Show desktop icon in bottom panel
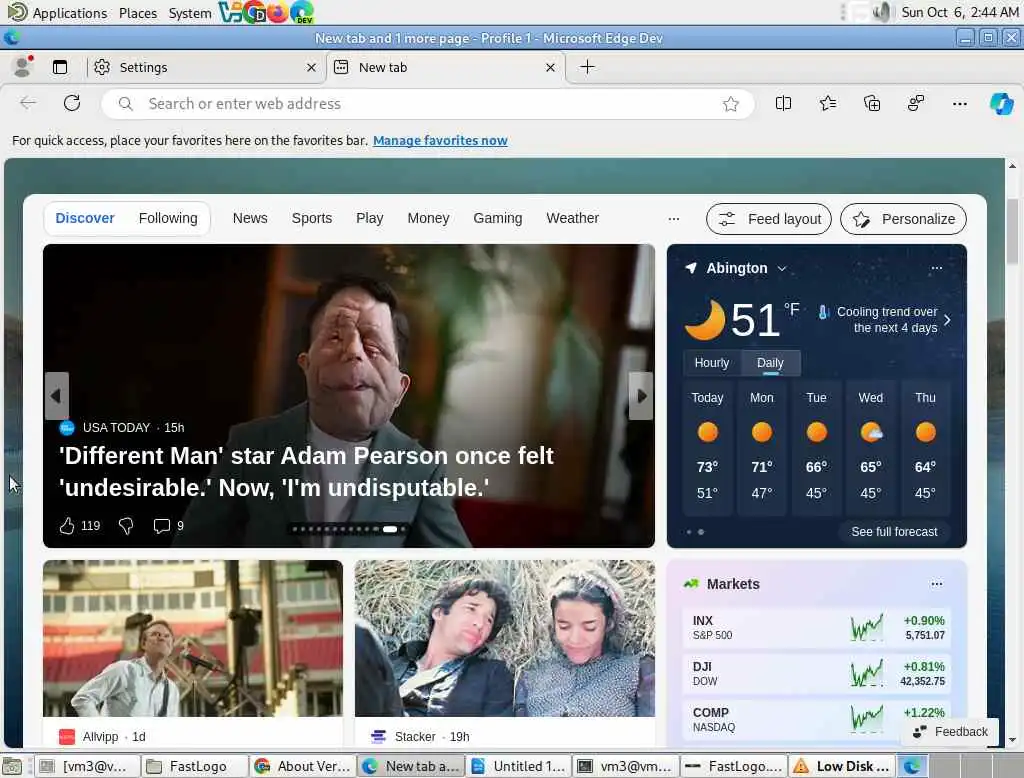This screenshot has height=778, width=1024. [x=12, y=766]
